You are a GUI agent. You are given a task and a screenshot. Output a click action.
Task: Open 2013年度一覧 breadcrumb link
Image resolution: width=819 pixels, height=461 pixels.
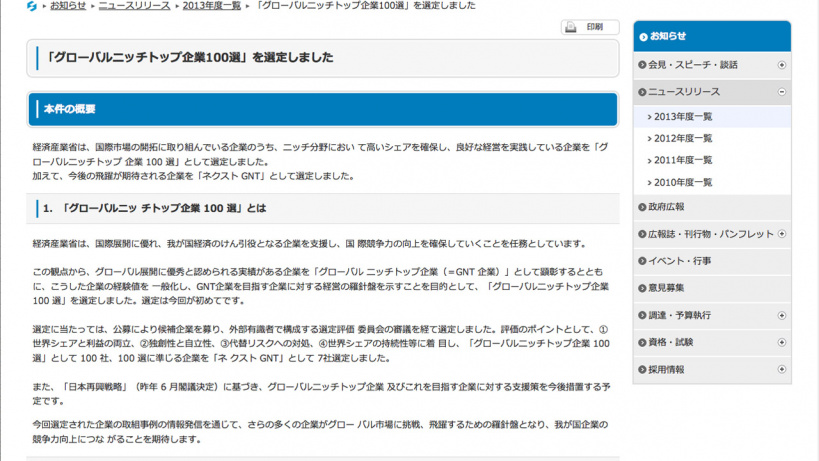tap(213, 6)
